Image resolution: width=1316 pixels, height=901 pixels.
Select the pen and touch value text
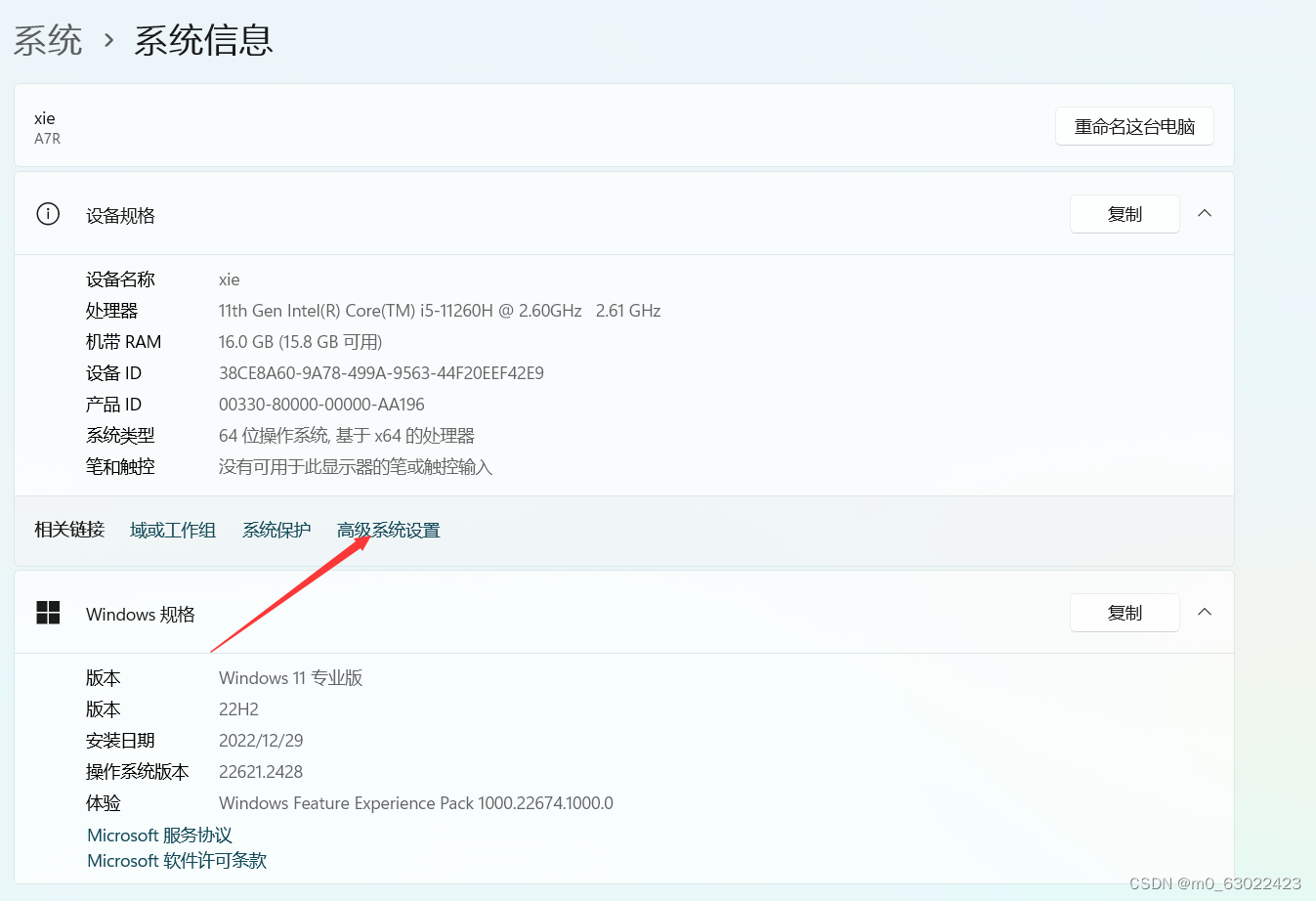(x=356, y=467)
